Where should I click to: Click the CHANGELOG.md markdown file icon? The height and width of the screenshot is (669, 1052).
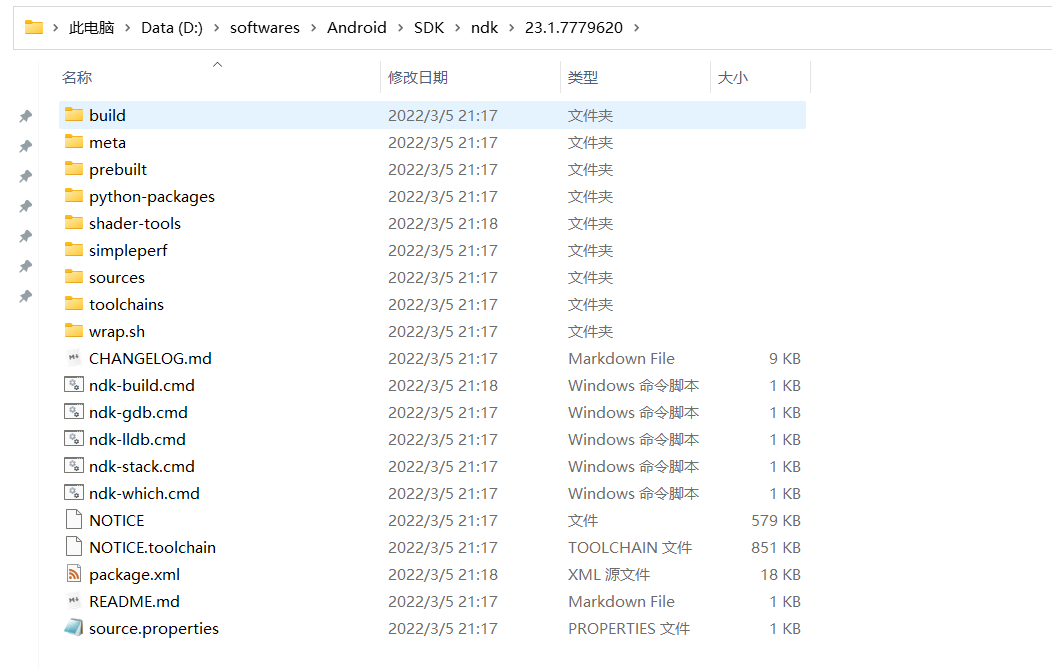pos(74,358)
